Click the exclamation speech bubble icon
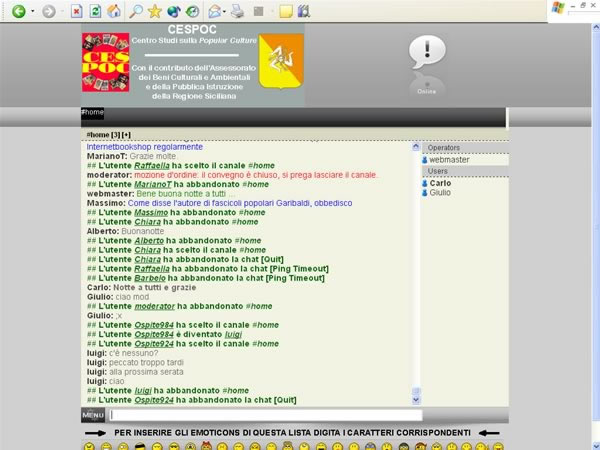Image resolution: width=600 pixels, height=450 pixels. click(x=427, y=51)
